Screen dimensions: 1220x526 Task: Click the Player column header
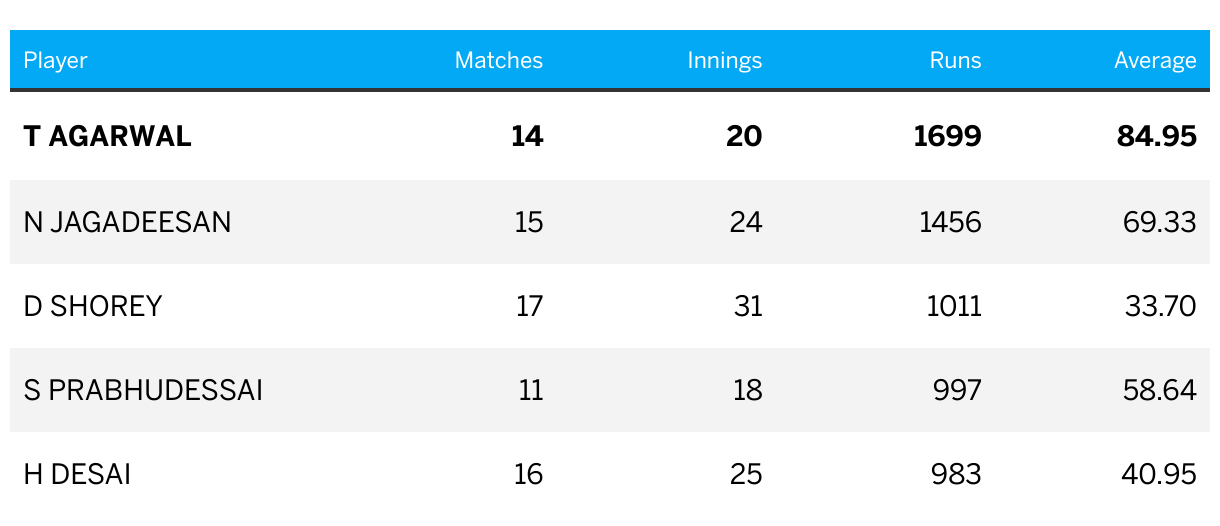(56, 61)
